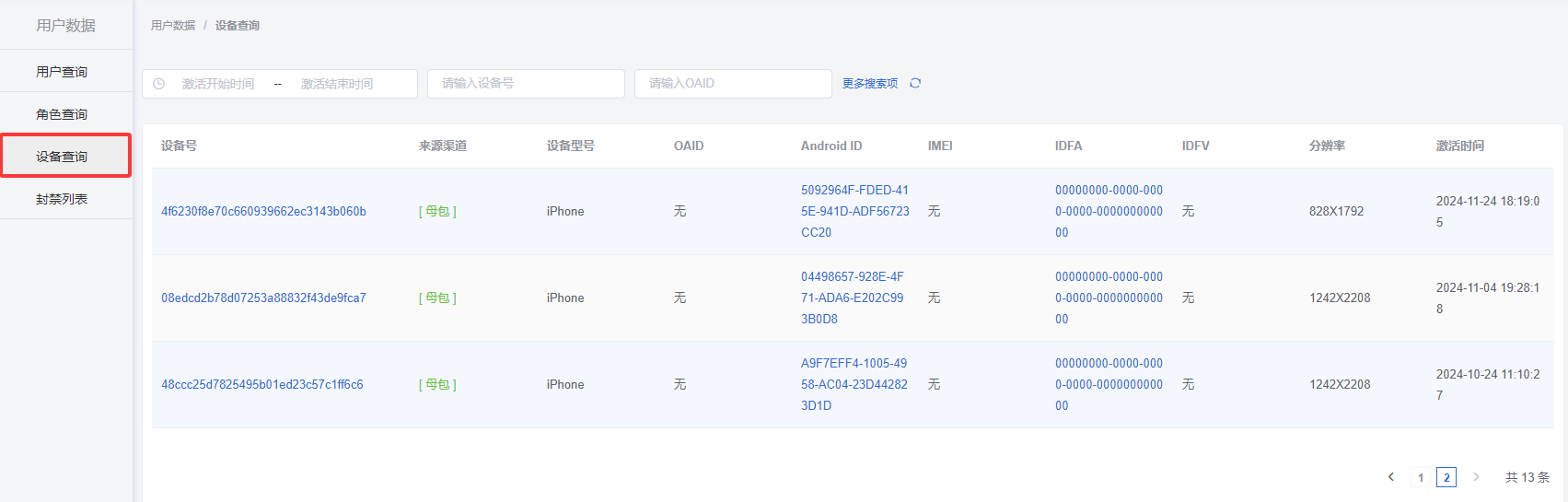Screen dimensions: 1568x502
Task: Go to page 1
Action: (1421, 477)
